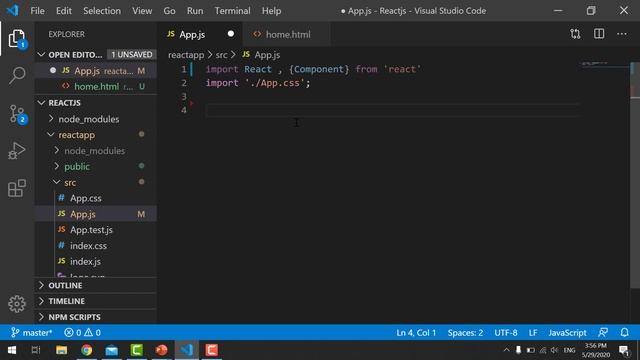Open the Search view in activity bar
Image resolution: width=640 pixels, height=360 pixels.
[x=17, y=76]
